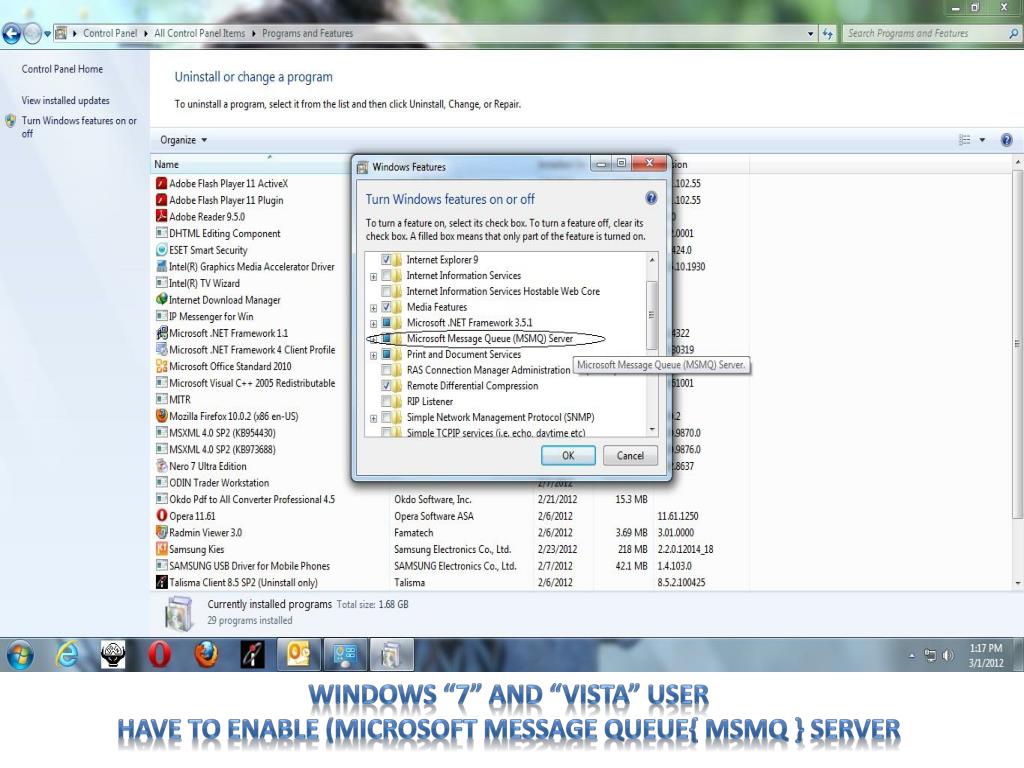The image size is (1024, 768).
Task: Expand the Media Features node
Action: [x=374, y=308]
